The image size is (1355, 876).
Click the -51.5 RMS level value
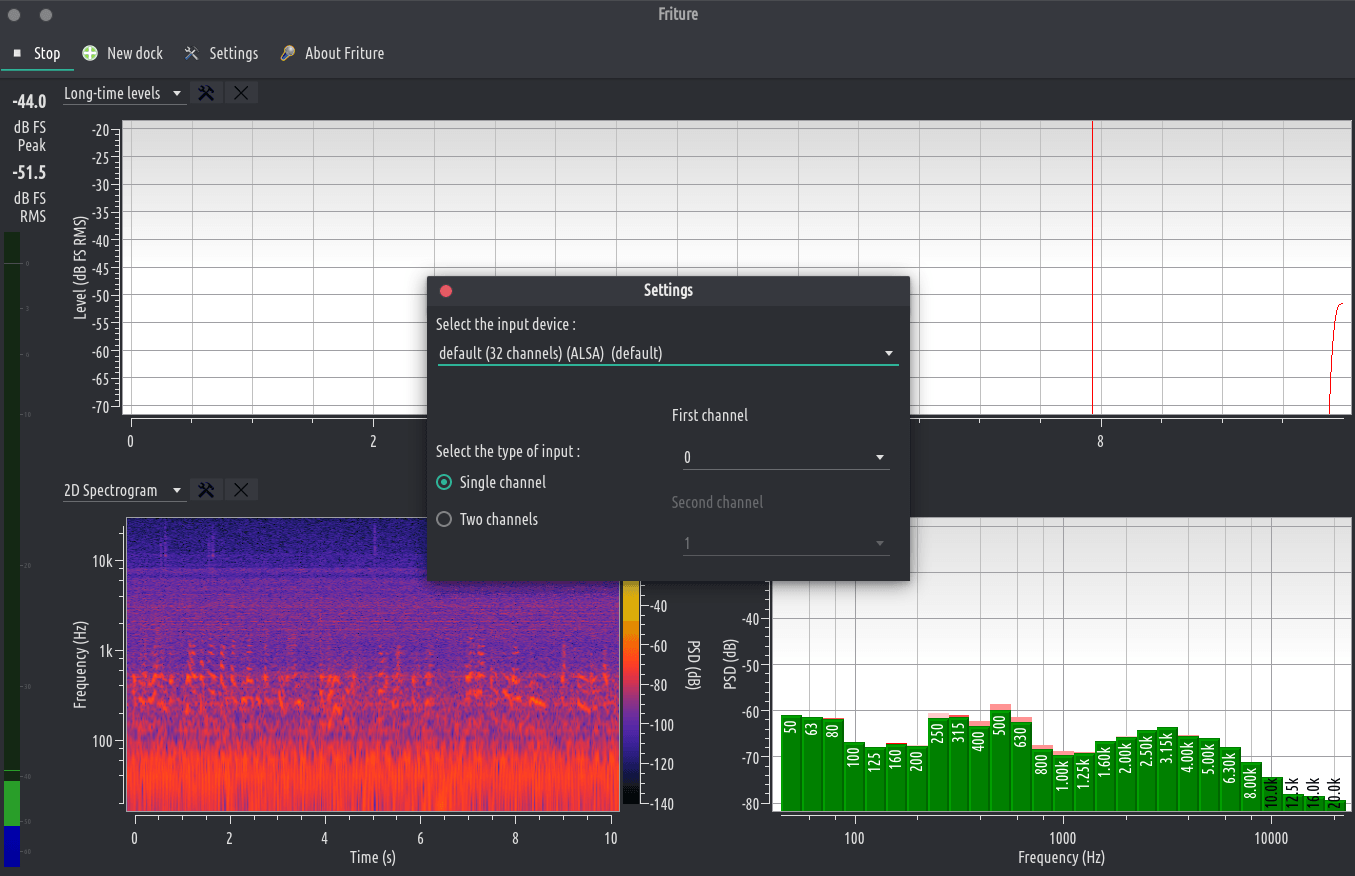point(30,172)
